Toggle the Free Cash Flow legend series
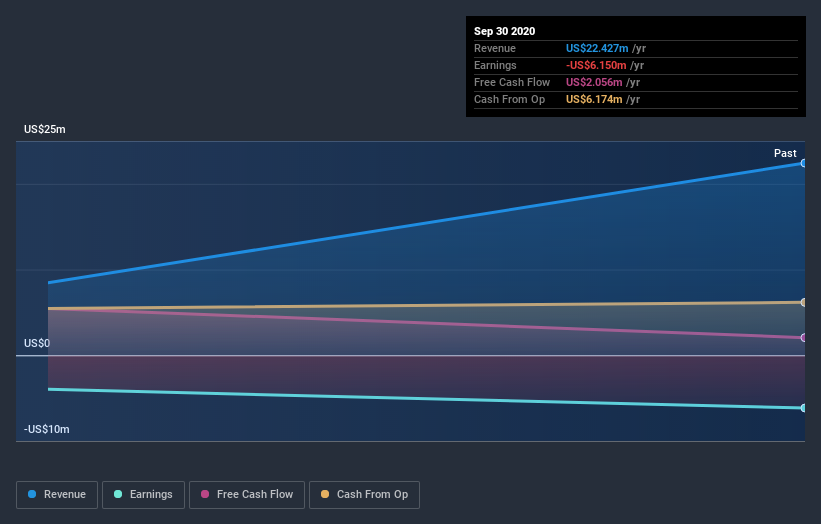The width and height of the screenshot is (821, 524). (x=247, y=495)
